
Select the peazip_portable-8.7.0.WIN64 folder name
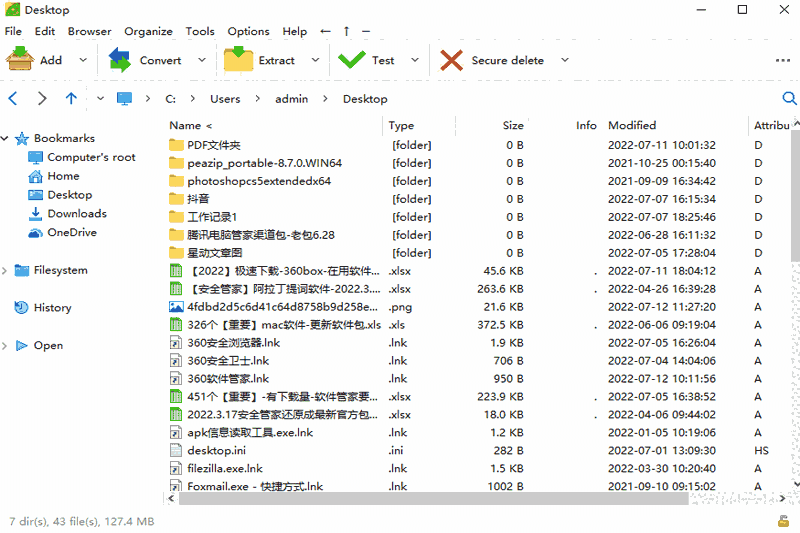[264, 163]
